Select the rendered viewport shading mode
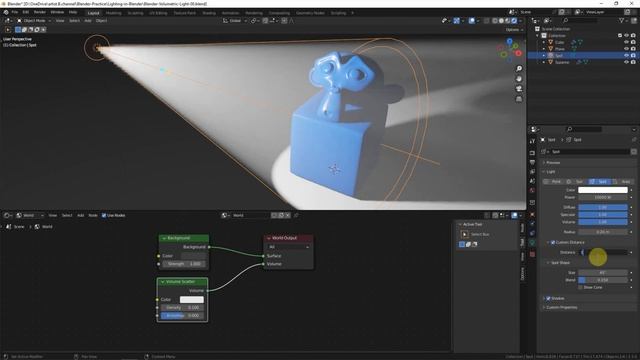The height and width of the screenshot is (360, 640). click(x=514, y=20)
